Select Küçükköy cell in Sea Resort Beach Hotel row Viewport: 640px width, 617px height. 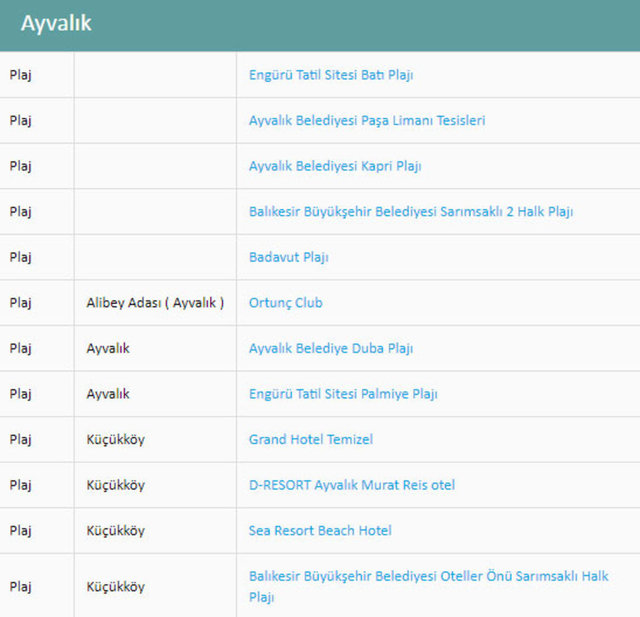[x=115, y=531]
